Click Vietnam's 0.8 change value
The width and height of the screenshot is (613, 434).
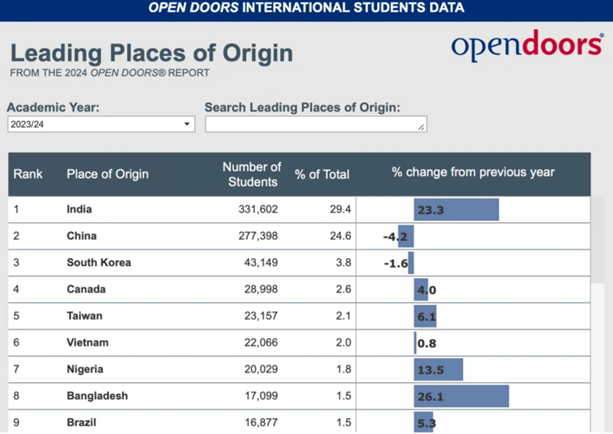427,343
